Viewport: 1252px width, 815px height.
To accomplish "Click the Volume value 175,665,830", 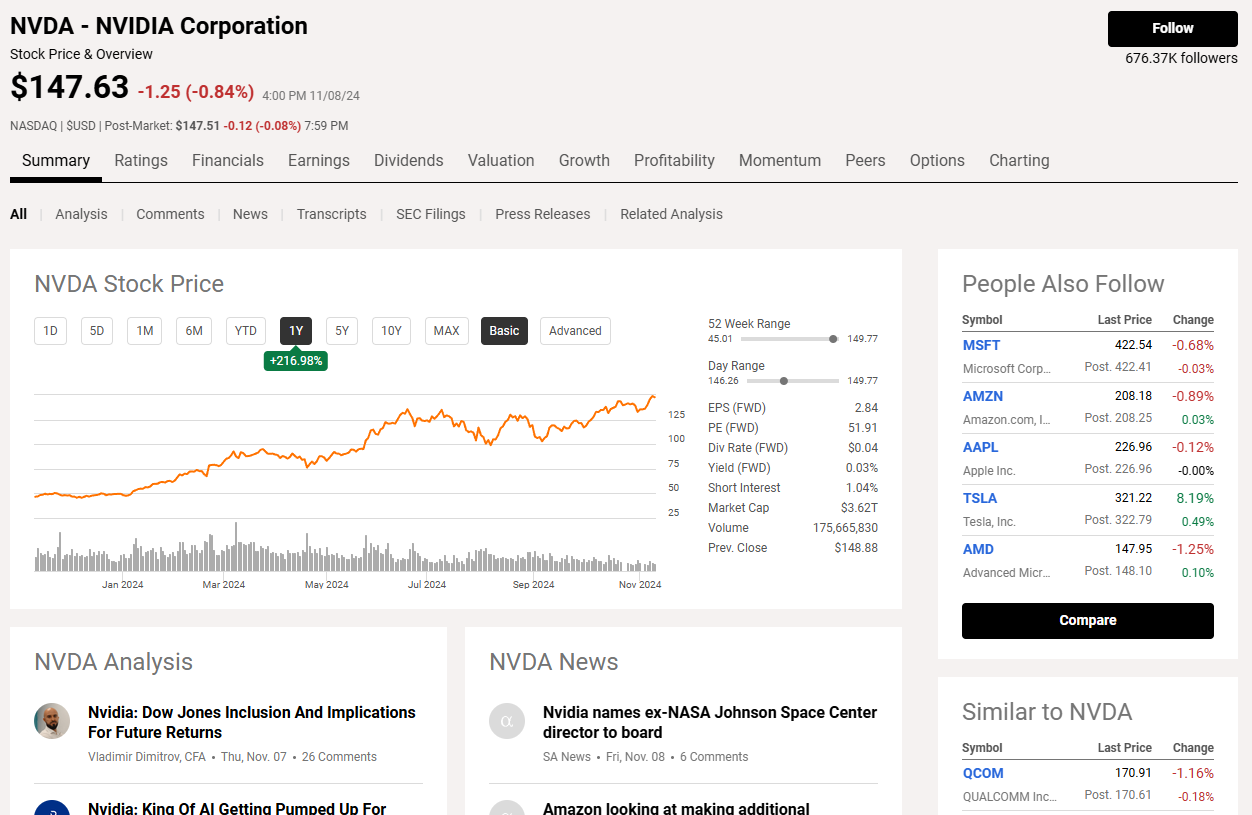I will [x=846, y=528].
